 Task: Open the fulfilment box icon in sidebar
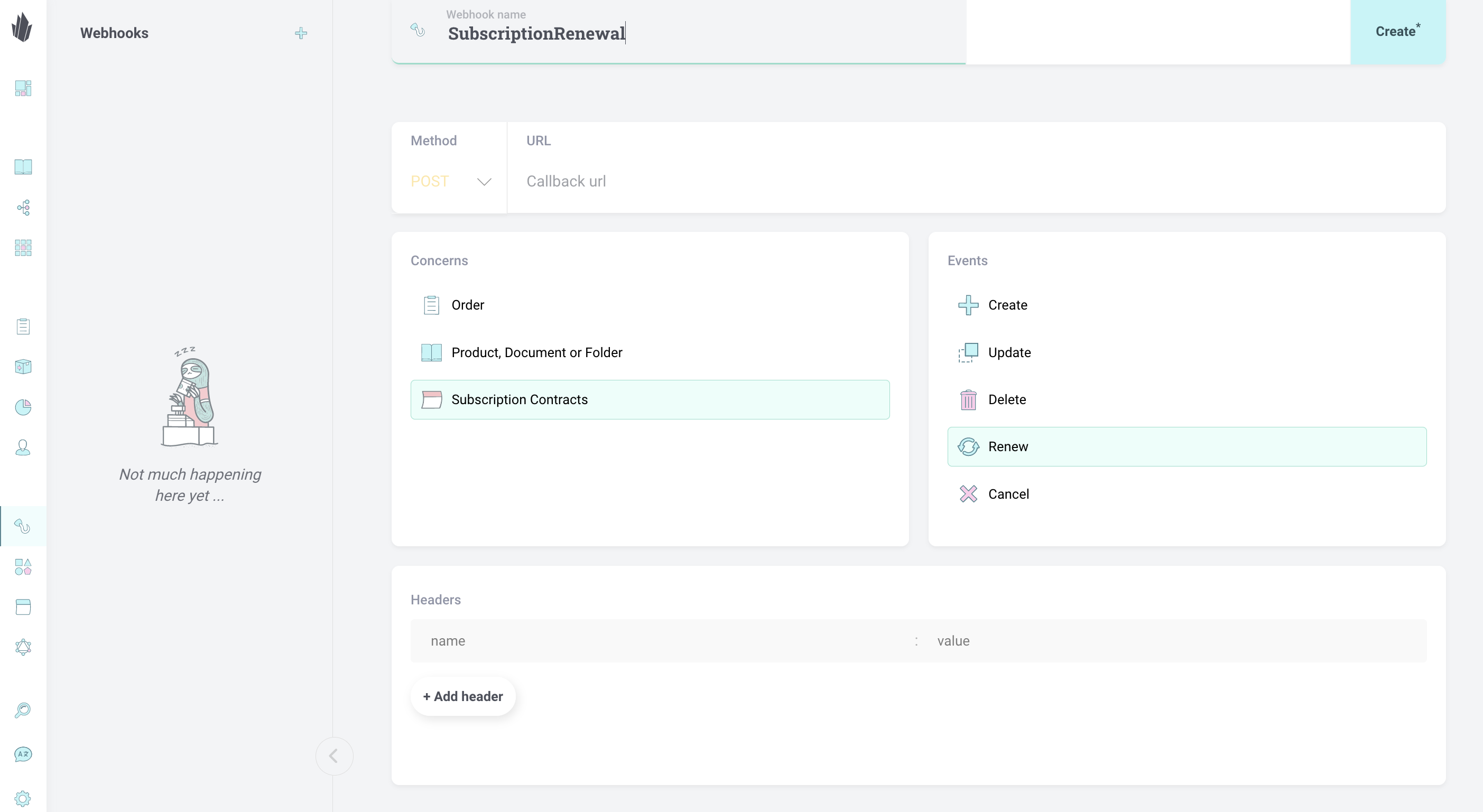pyautogui.click(x=23, y=367)
